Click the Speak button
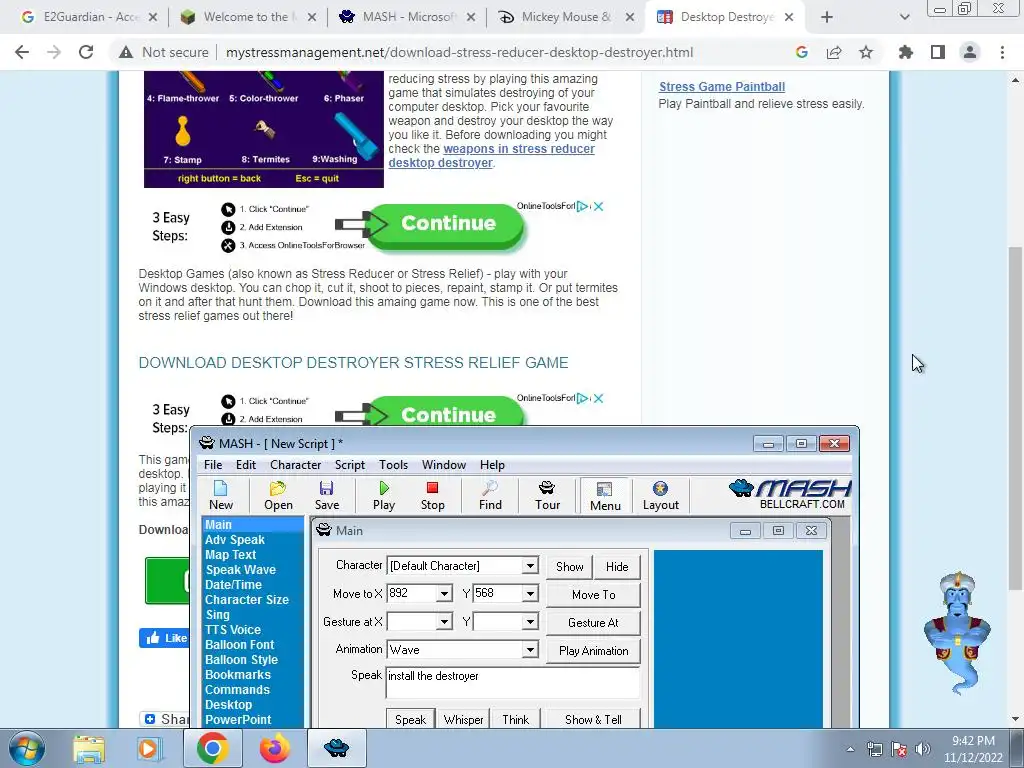Screen dimensions: 1024x768 pyautogui.click(x=410, y=719)
